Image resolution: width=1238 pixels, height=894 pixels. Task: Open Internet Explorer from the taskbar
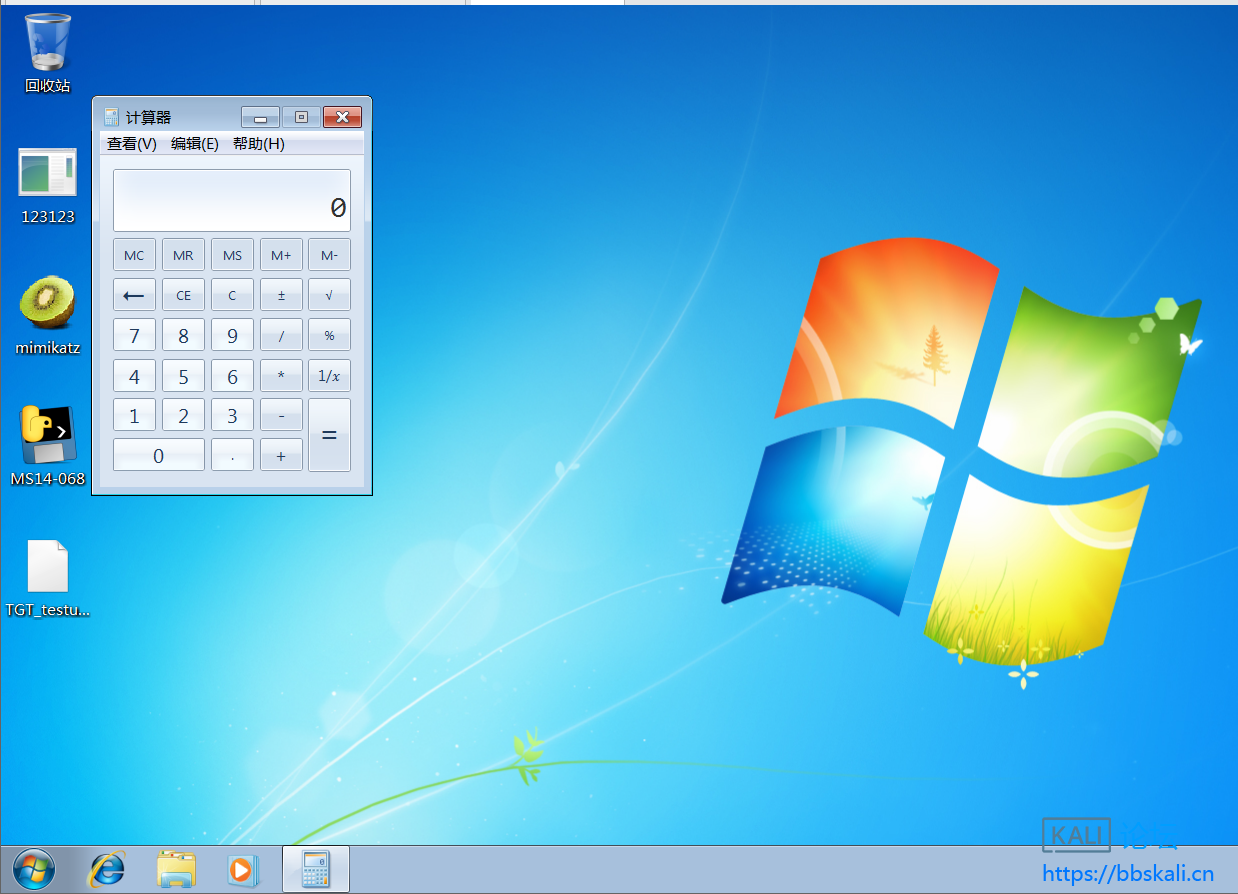point(107,869)
